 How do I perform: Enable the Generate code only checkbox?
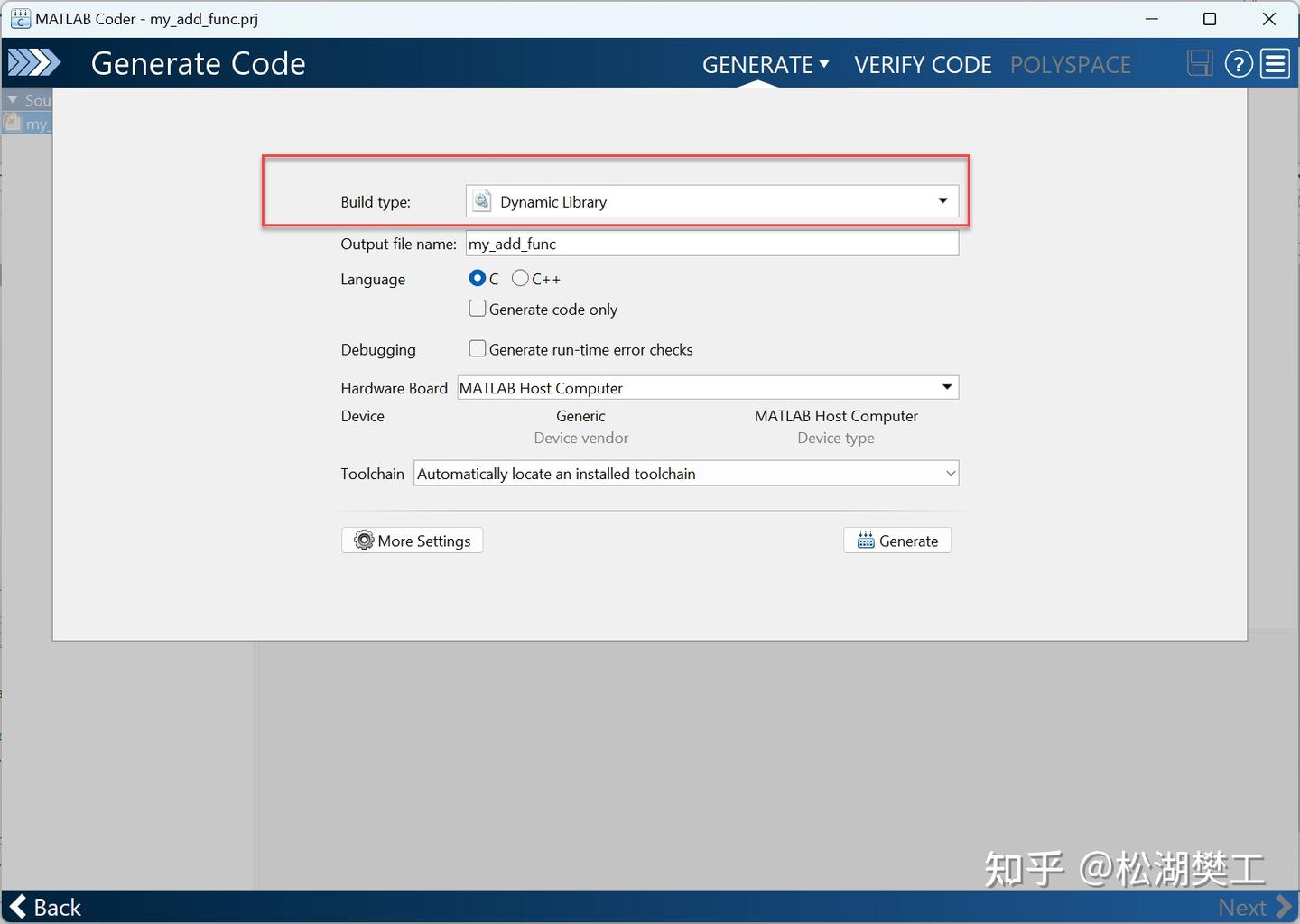478,308
